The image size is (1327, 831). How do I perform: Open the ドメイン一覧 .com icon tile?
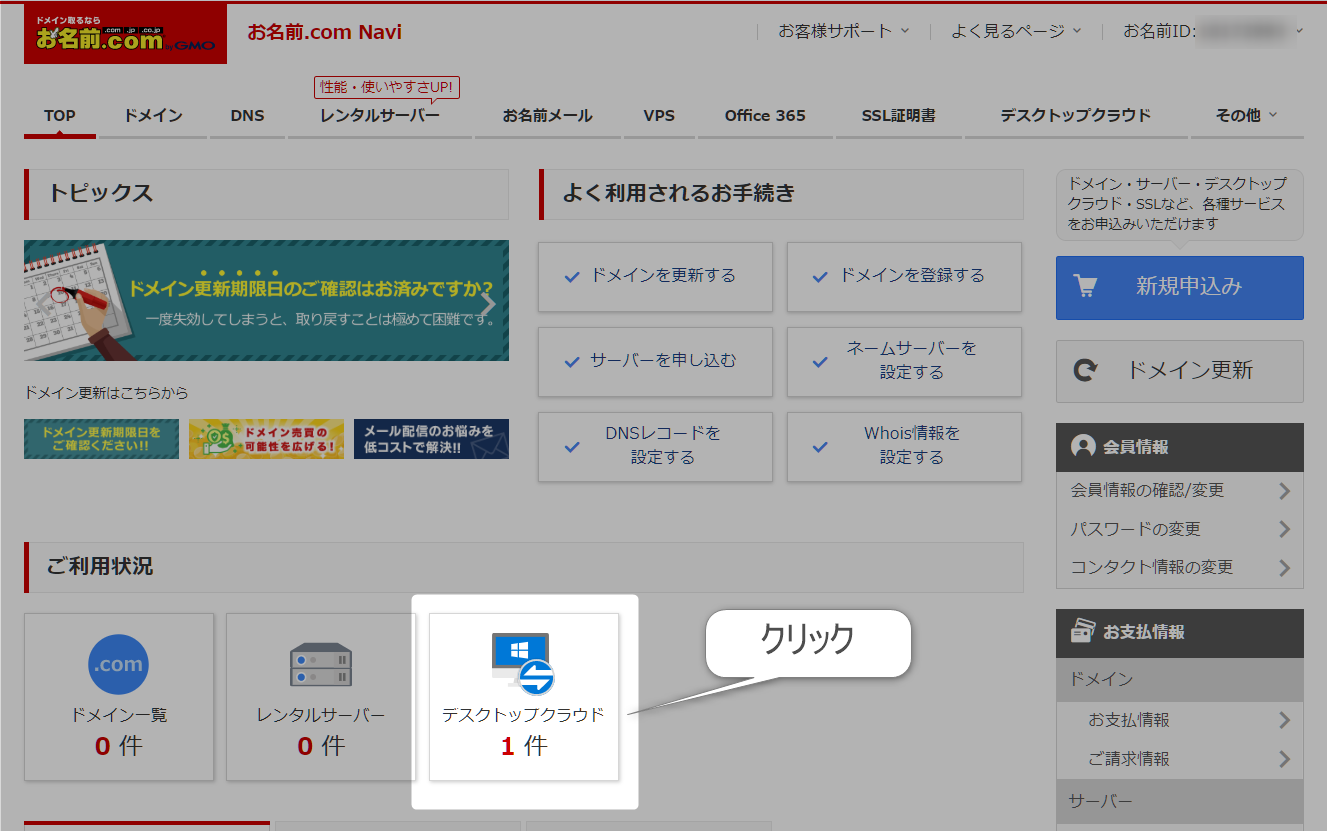[119, 697]
